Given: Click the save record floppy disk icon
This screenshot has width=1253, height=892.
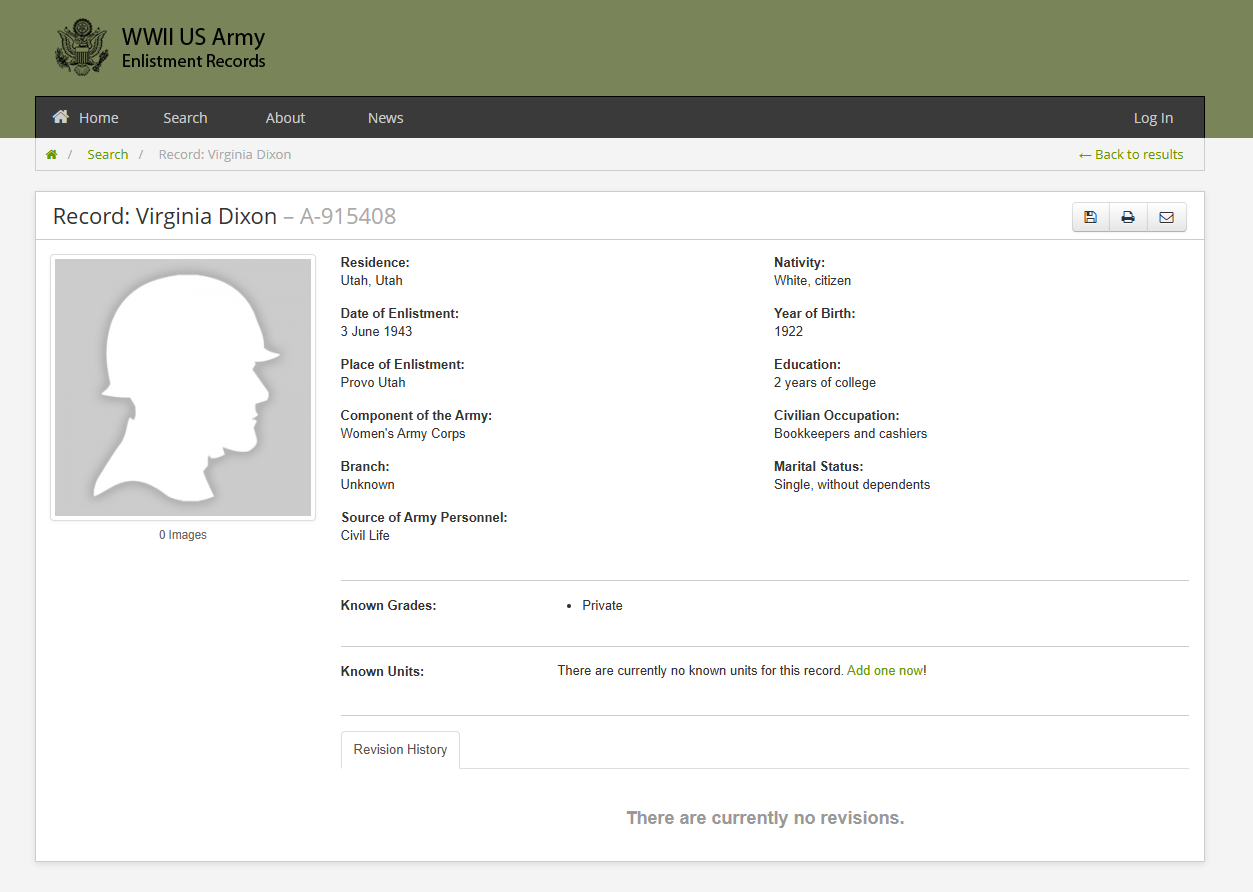Looking at the screenshot, I should click(1091, 217).
